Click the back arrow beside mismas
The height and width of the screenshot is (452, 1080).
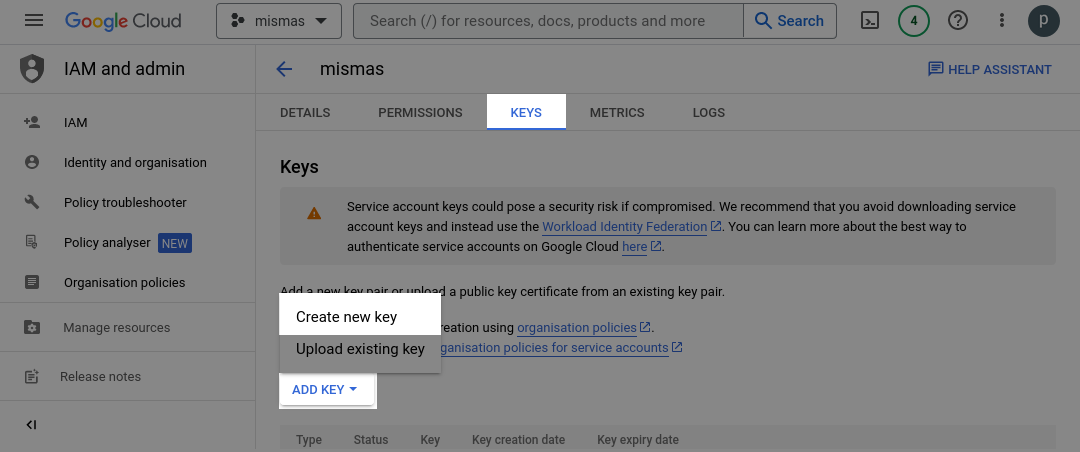(x=284, y=69)
